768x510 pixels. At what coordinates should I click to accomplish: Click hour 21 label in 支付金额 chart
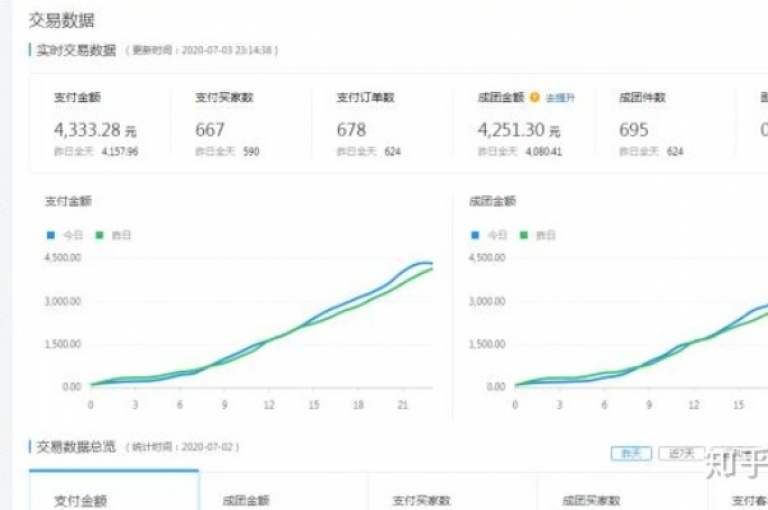pyautogui.click(x=403, y=405)
